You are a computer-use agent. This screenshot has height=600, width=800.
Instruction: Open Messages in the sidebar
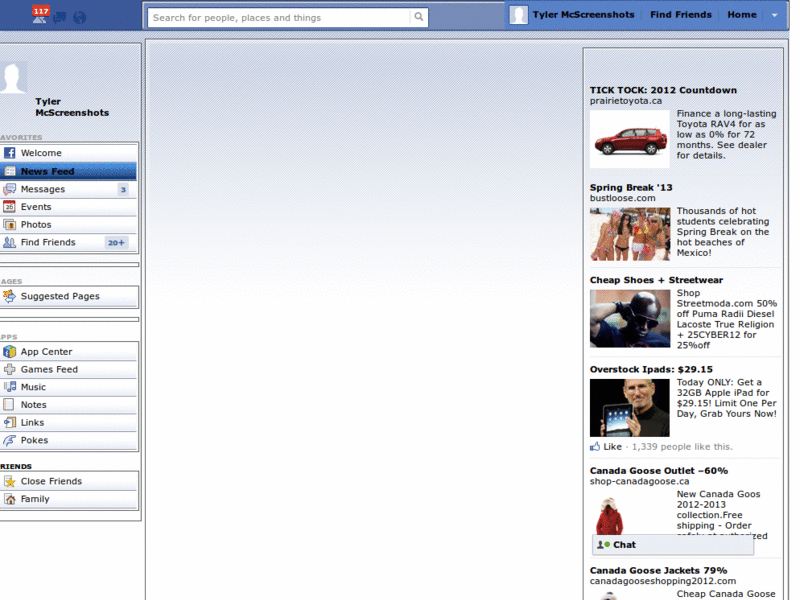[x=69, y=189]
